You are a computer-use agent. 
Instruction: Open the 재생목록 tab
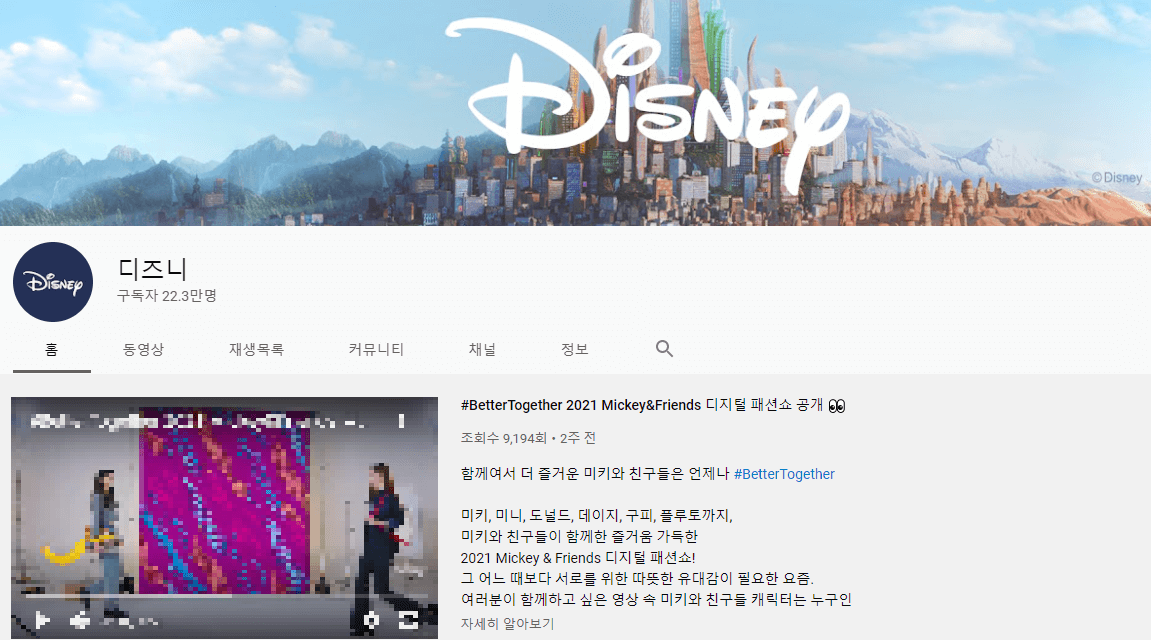click(257, 348)
